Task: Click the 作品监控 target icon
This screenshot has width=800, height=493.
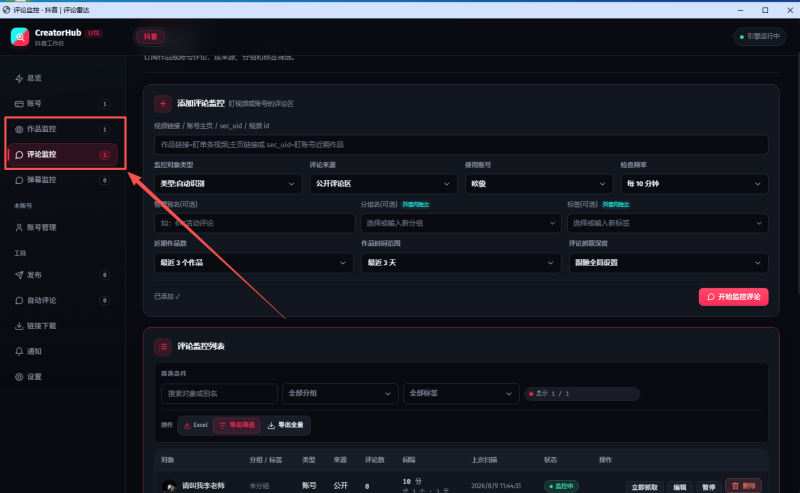Action: pos(19,129)
